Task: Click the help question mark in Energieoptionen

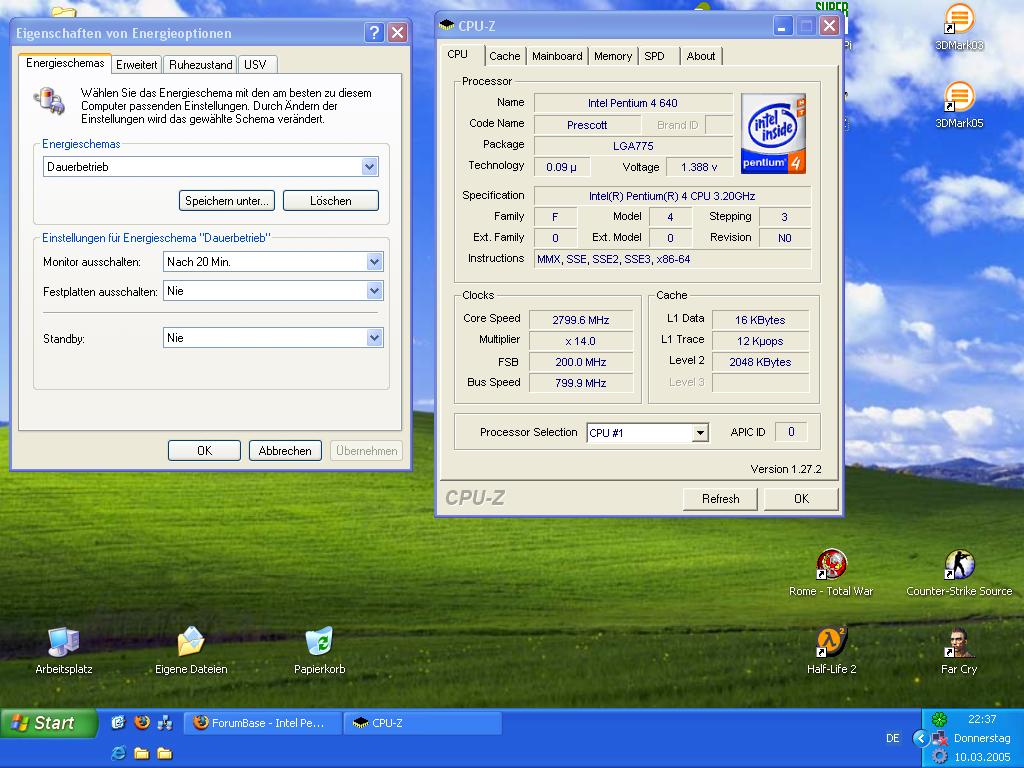Action: pyautogui.click(x=374, y=32)
